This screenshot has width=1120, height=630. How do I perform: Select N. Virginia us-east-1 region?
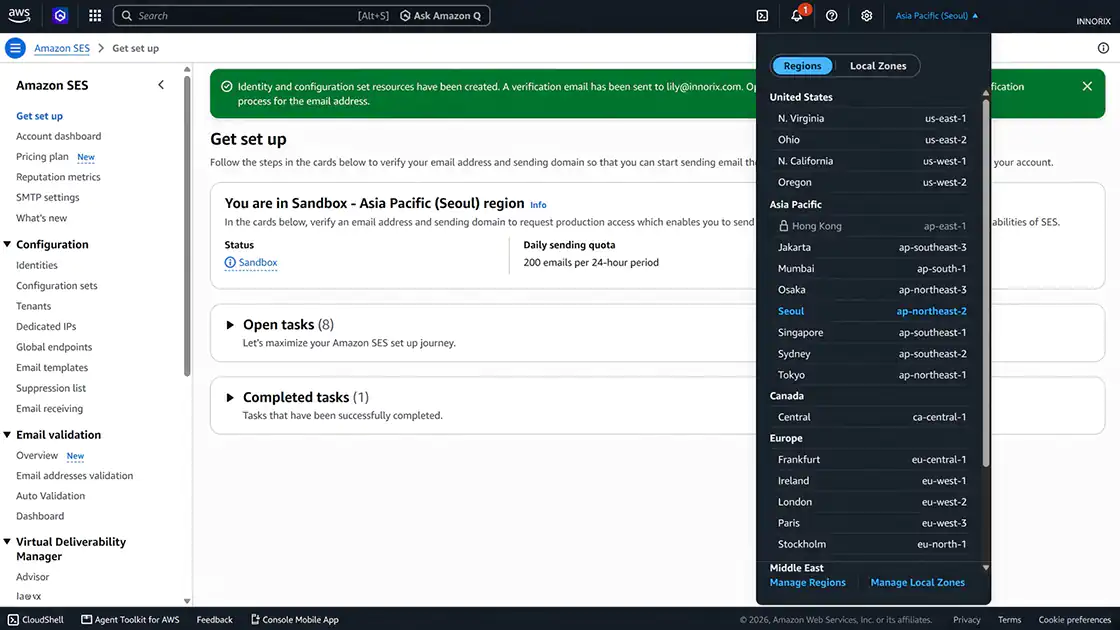tap(871, 119)
